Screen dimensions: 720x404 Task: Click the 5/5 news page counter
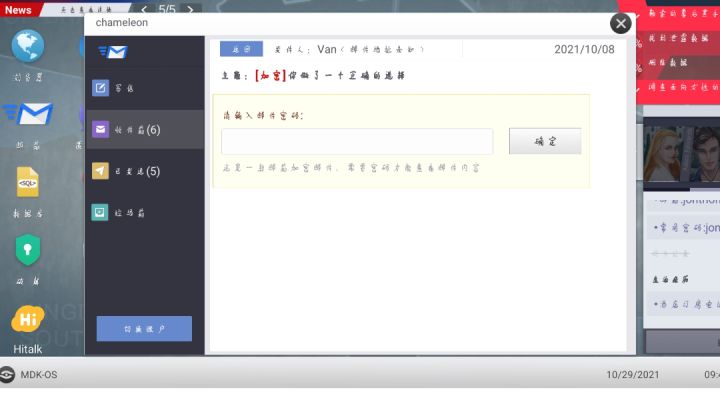167,9
